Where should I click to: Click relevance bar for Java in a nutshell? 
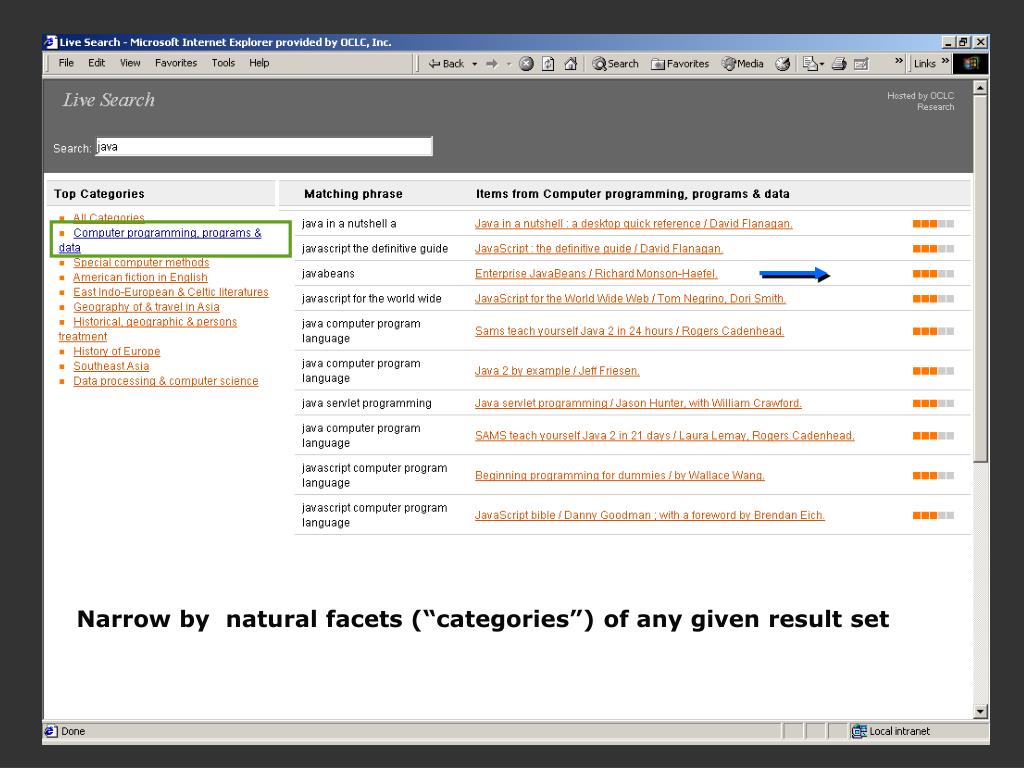pyautogui.click(x=933, y=224)
